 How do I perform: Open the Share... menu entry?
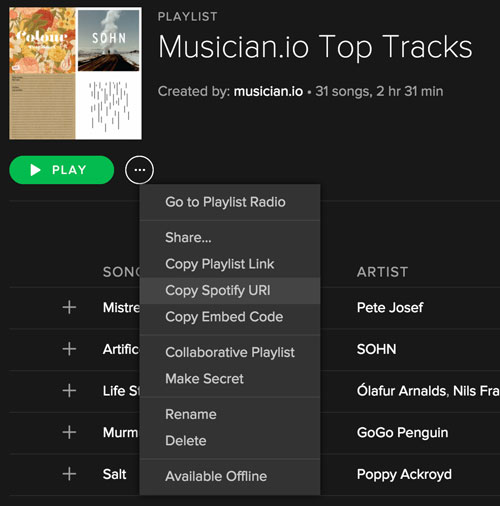pyautogui.click(x=230, y=238)
